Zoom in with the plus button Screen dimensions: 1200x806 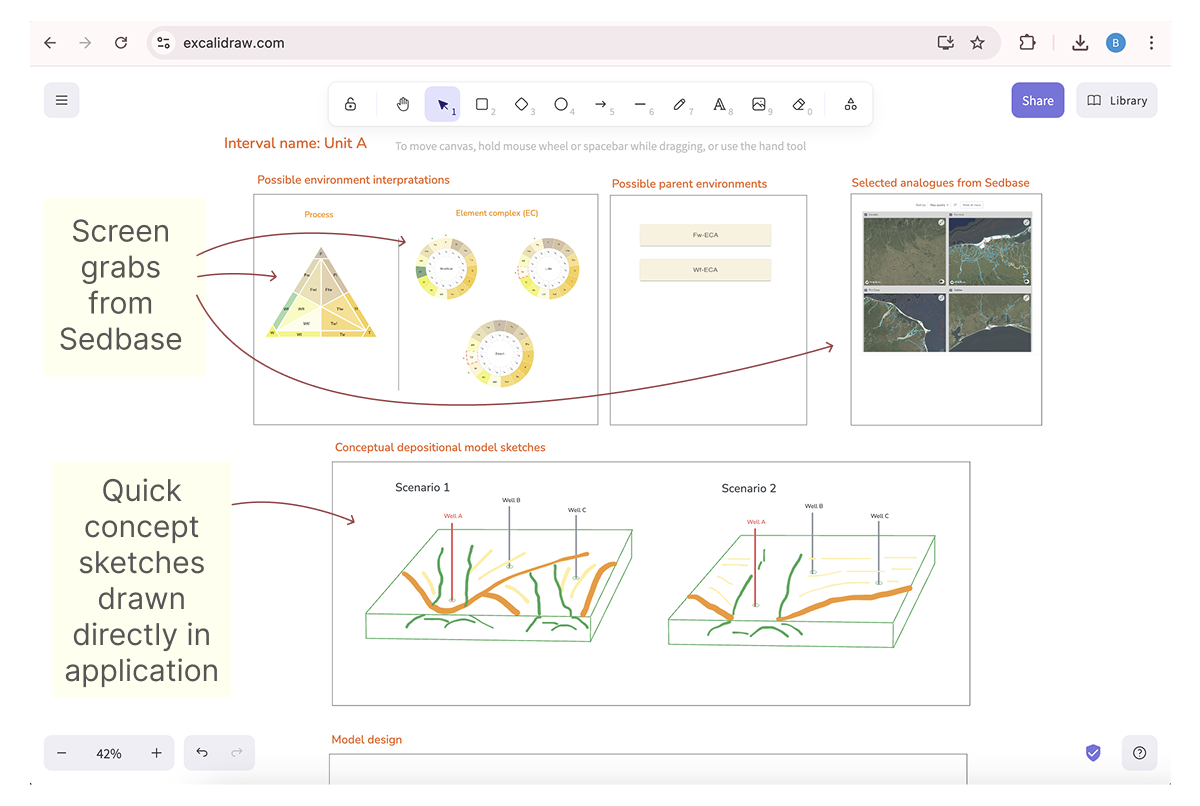(156, 753)
